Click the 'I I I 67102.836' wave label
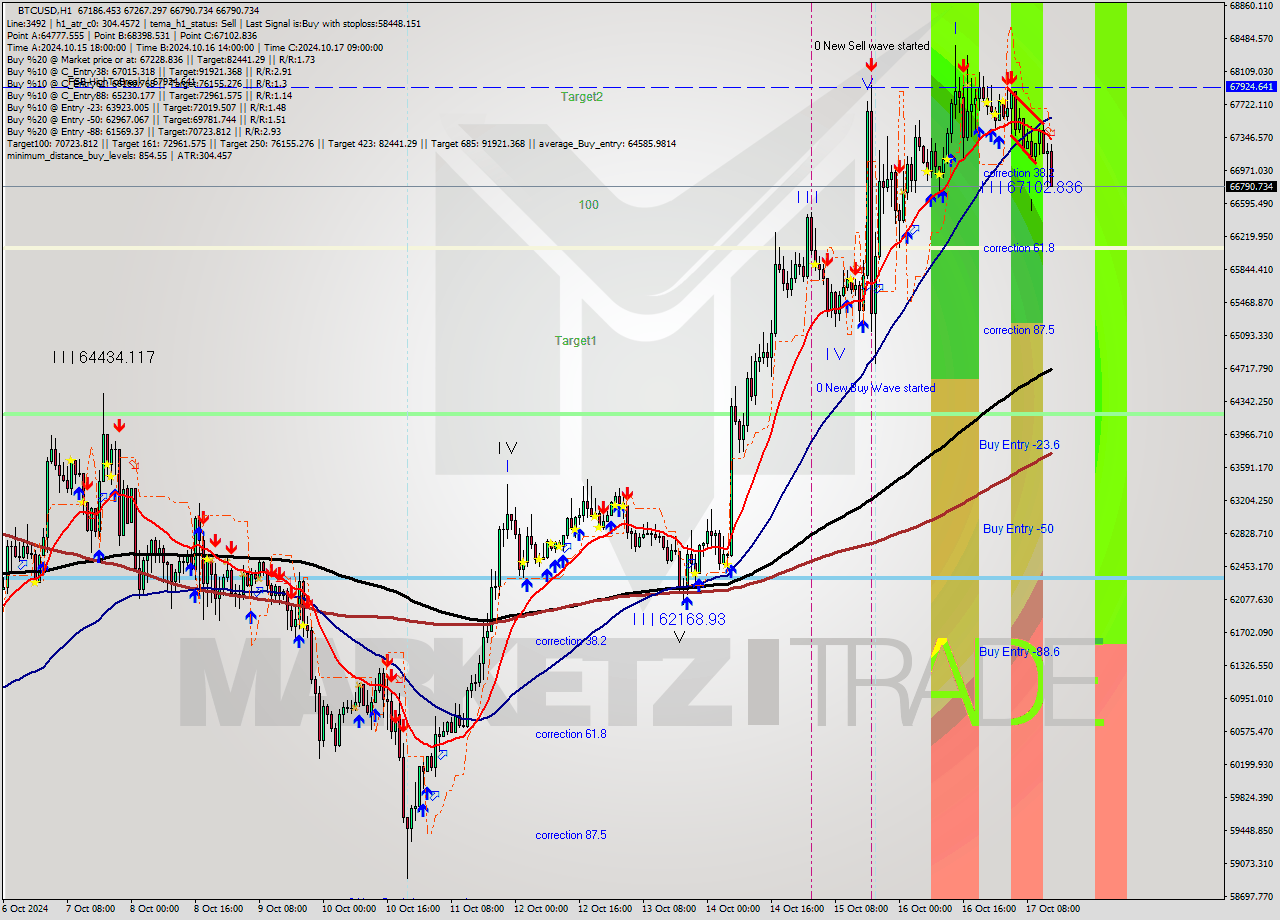Viewport: 1280px width, 920px height. point(1031,187)
